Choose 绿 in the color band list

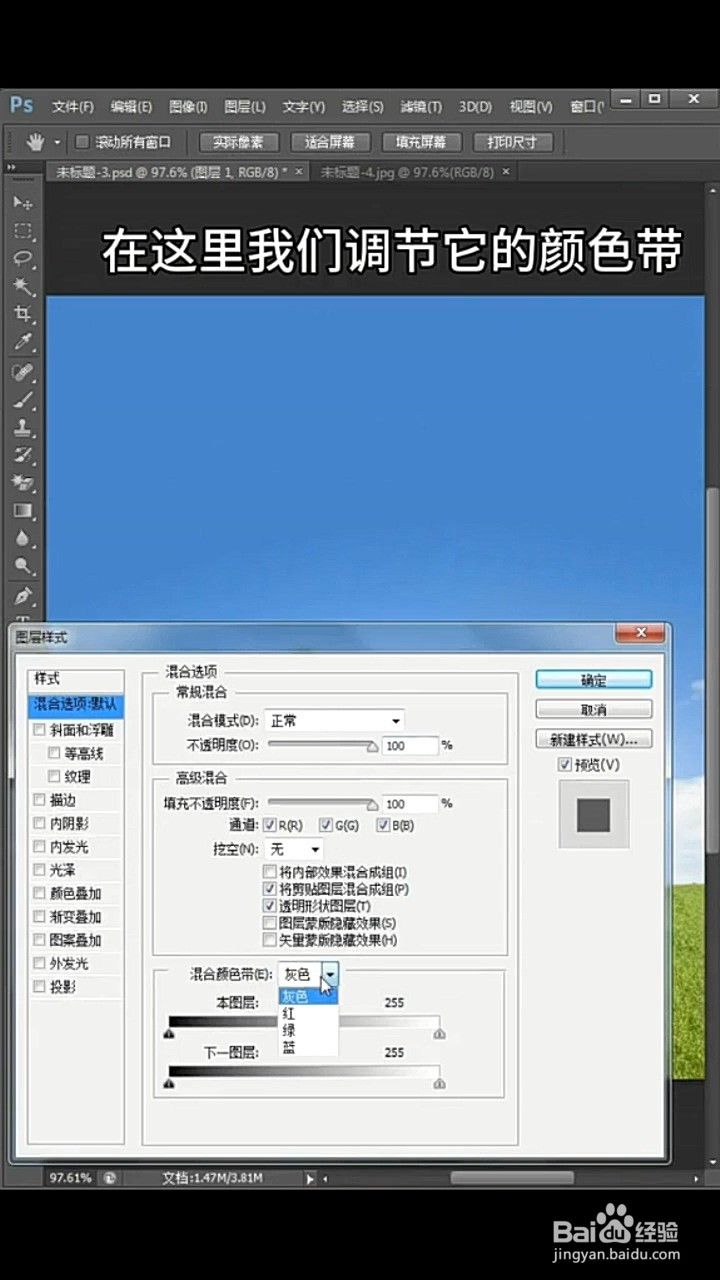[x=309, y=1030]
